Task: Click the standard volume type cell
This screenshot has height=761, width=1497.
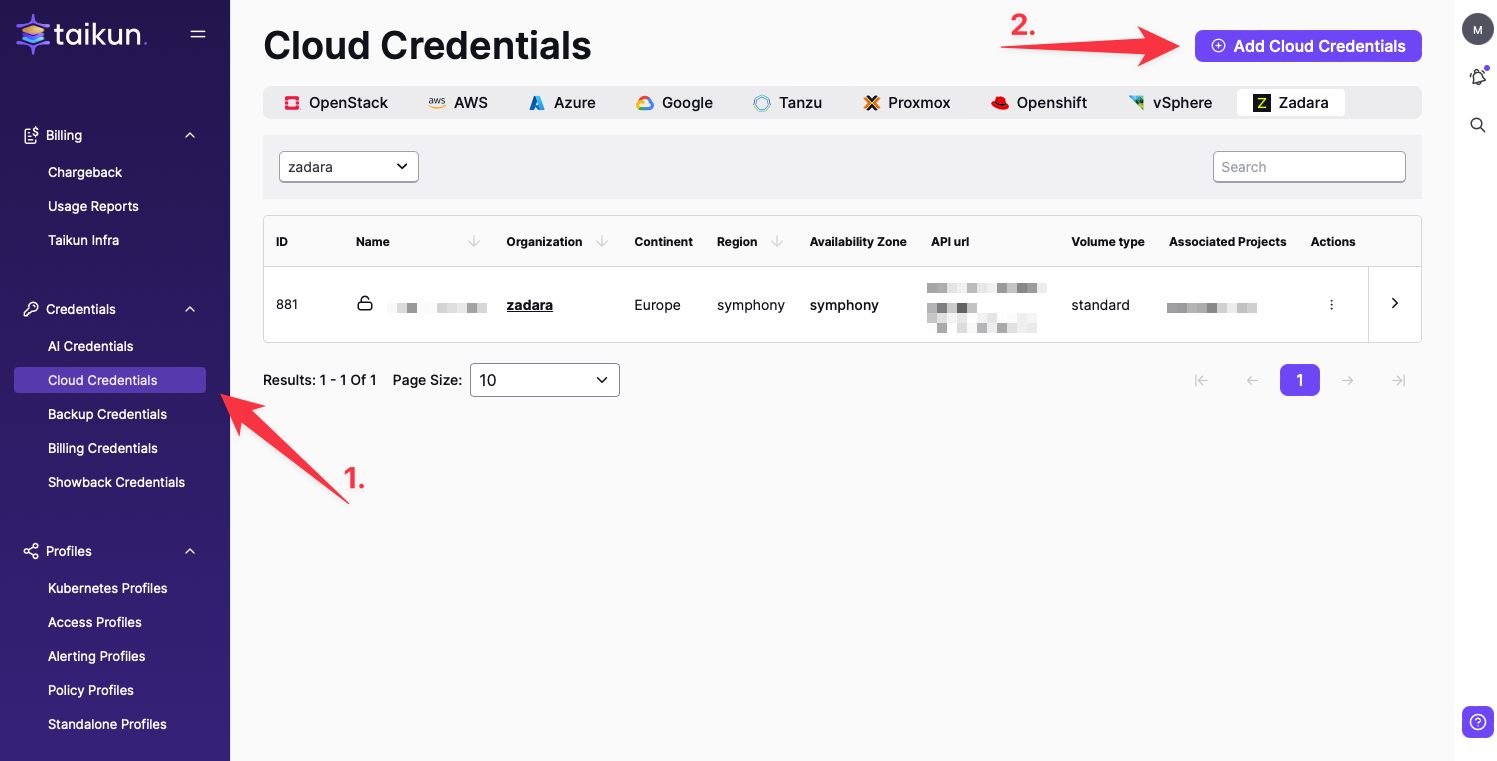Action: pyautogui.click(x=1100, y=305)
